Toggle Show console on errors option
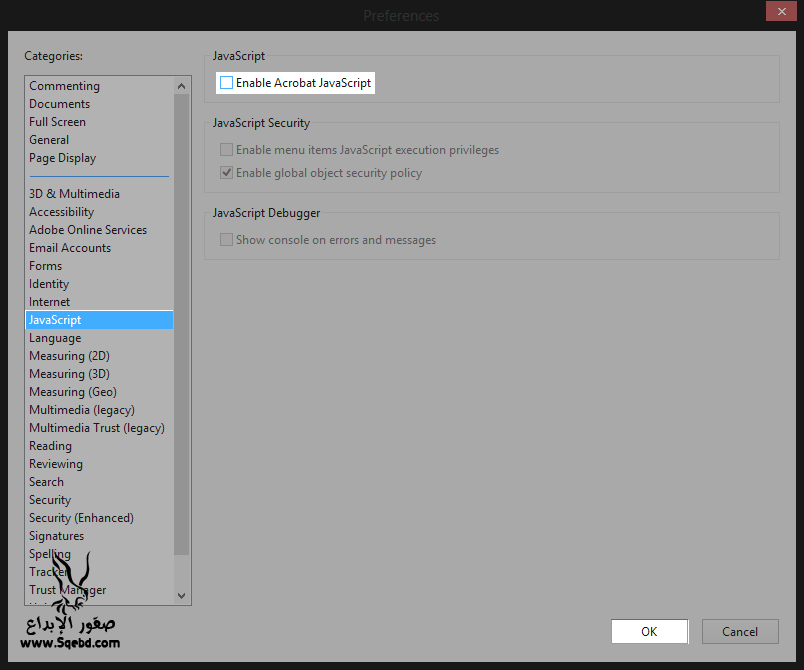Screen dimensions: 804x670 point(227,240)
